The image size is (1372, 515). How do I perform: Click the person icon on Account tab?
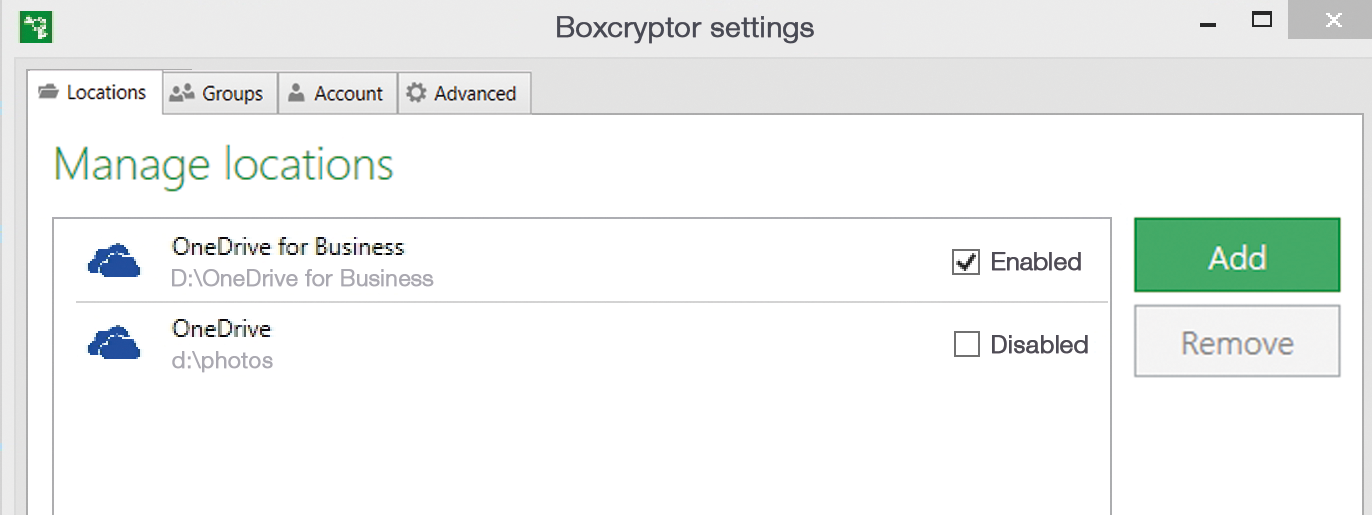[x=296, y=93]
